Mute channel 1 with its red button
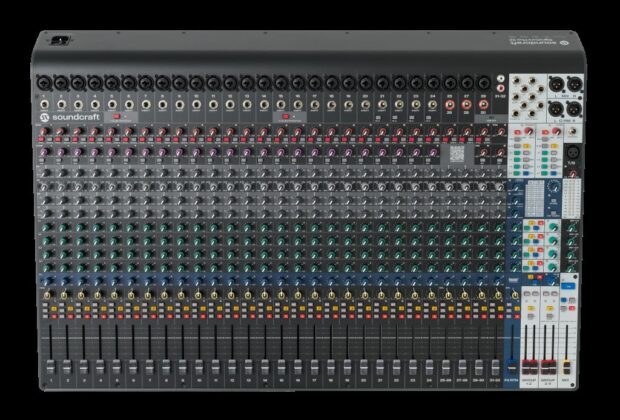The height and width of the screenshot is (420, 620). click(x=53, y=316)
